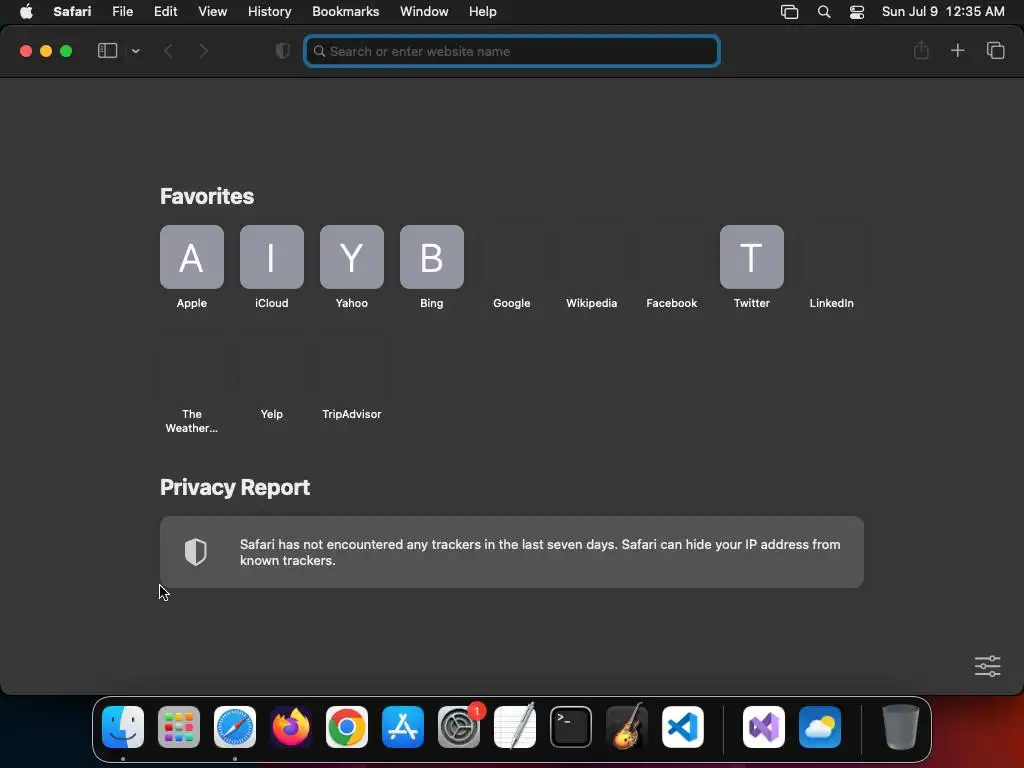Viewport: 1024px width, 768px height.
Task: Open the iCloud favorite tile
Action: (272, 257)
